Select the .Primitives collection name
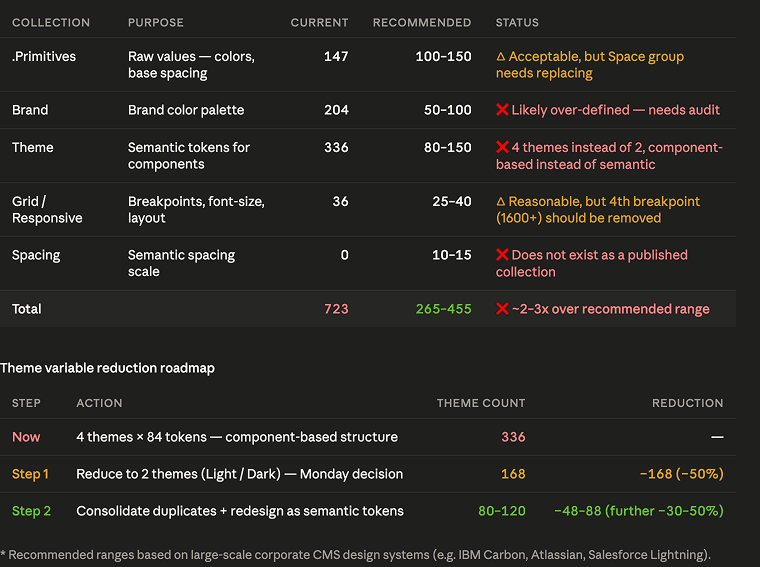The width and height of the screenshot is (760, 567). point(44,57)
